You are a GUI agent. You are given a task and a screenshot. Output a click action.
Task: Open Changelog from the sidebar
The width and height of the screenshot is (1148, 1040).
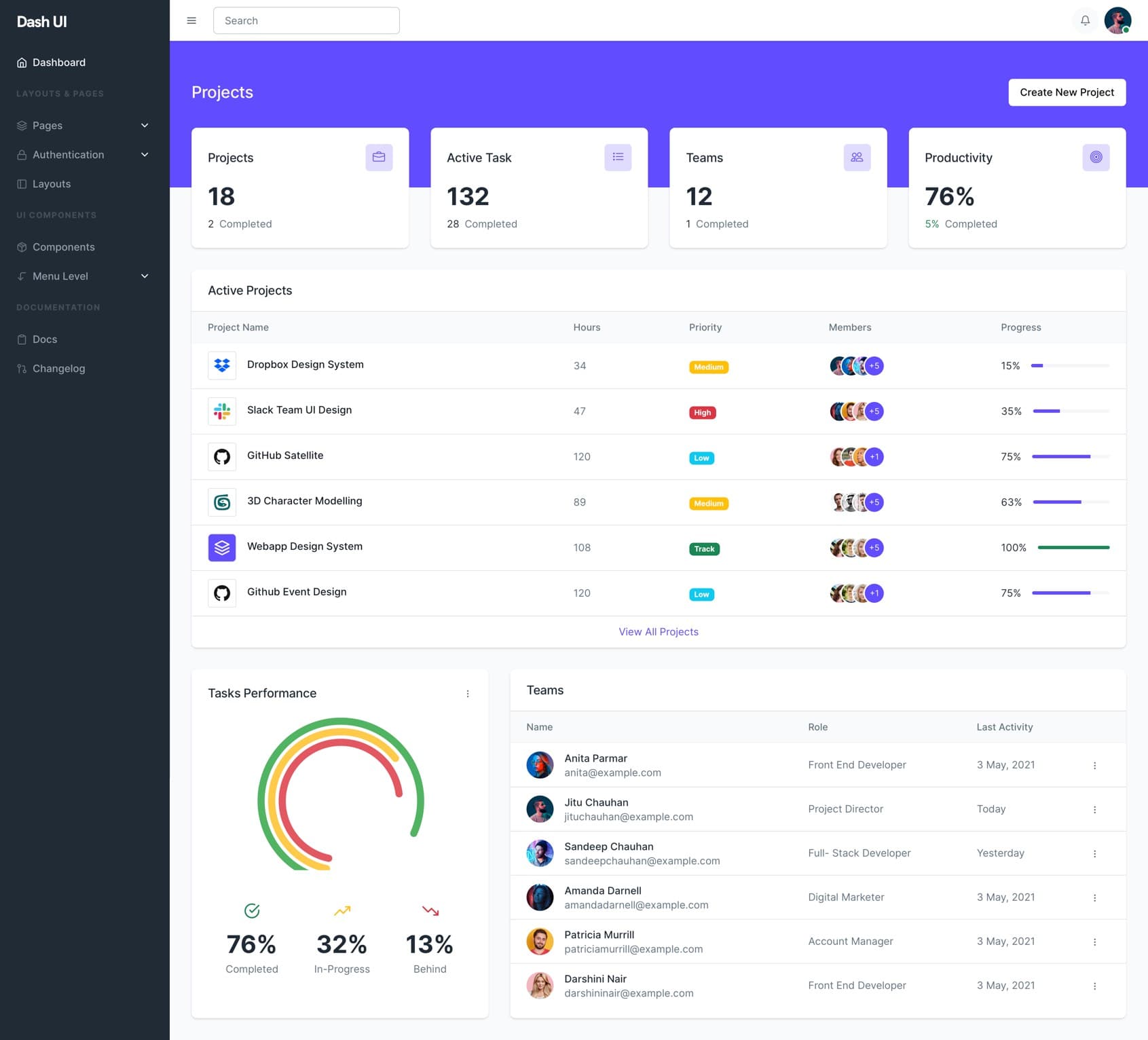58,369
